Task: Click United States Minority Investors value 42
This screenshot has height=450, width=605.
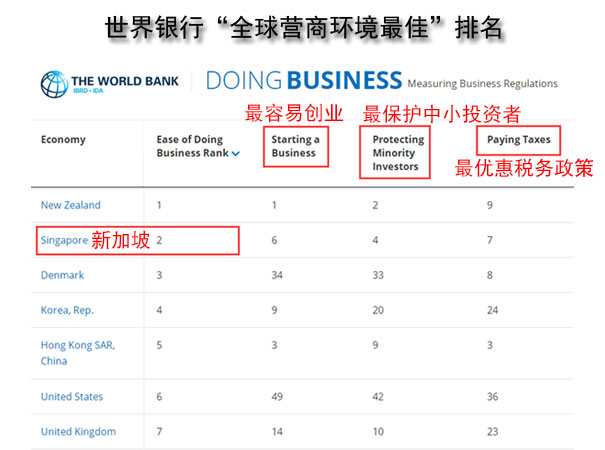Action: click(x=378, y=397)
